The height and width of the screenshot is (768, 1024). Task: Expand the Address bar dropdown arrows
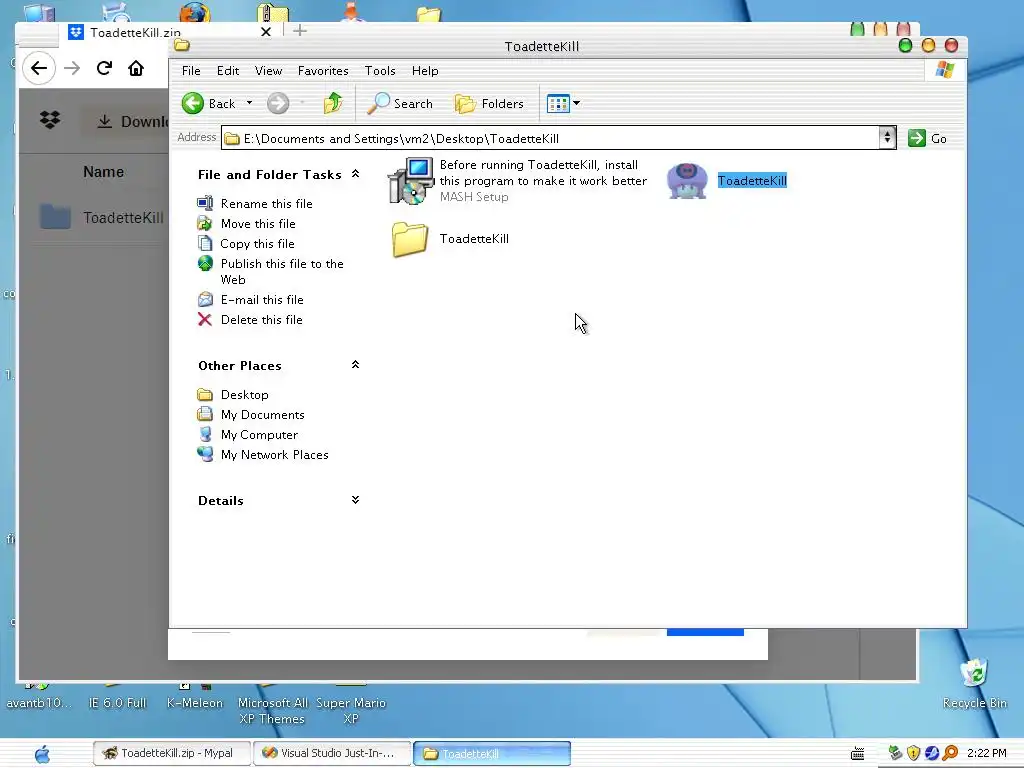[x=887, y=138]
